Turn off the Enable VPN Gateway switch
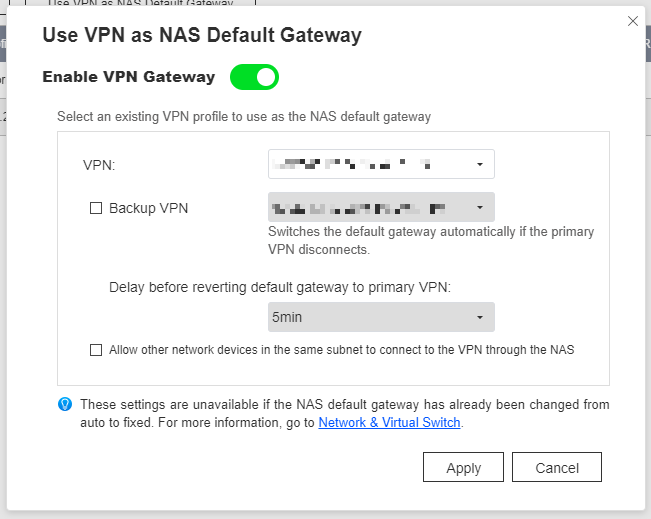651x519 pixels. [x=254, y=77]
